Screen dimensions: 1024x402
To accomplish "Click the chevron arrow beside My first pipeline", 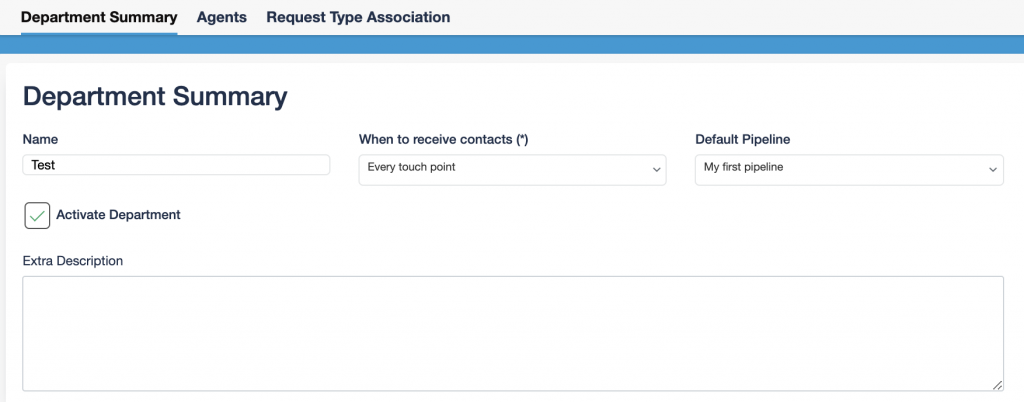I will click(x=993, y=170).
